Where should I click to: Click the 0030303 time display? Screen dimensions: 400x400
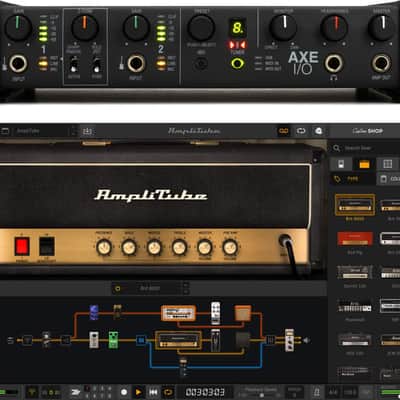[x=205, y=392]
